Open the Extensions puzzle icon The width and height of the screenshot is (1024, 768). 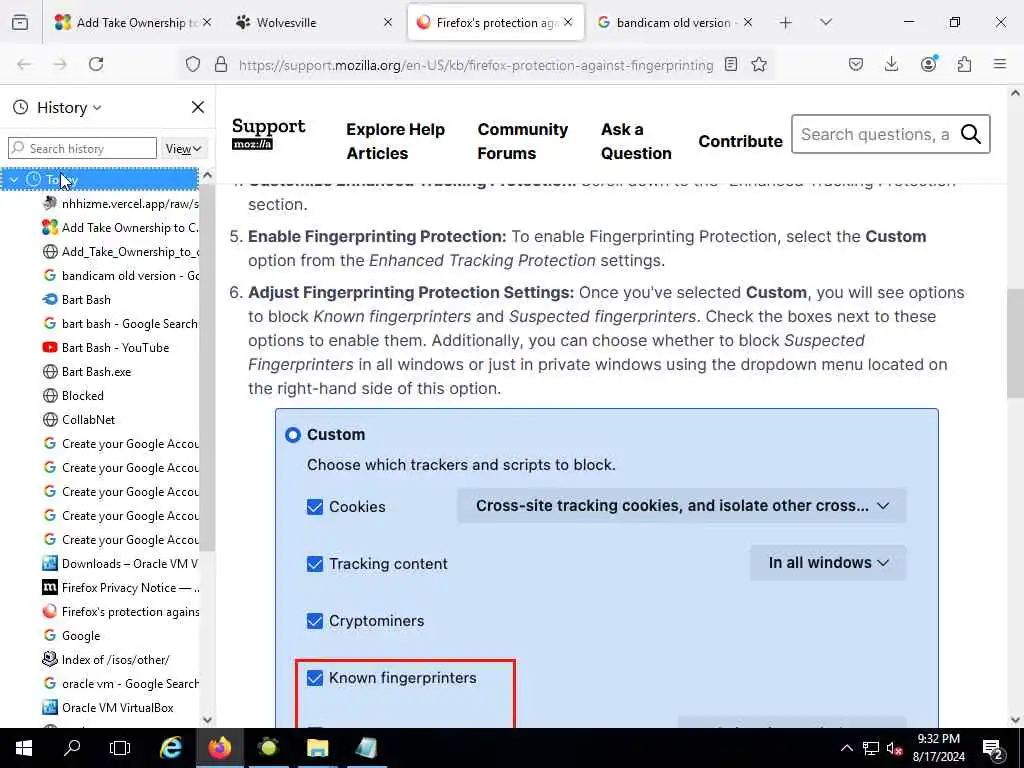(x=964, y=64)
